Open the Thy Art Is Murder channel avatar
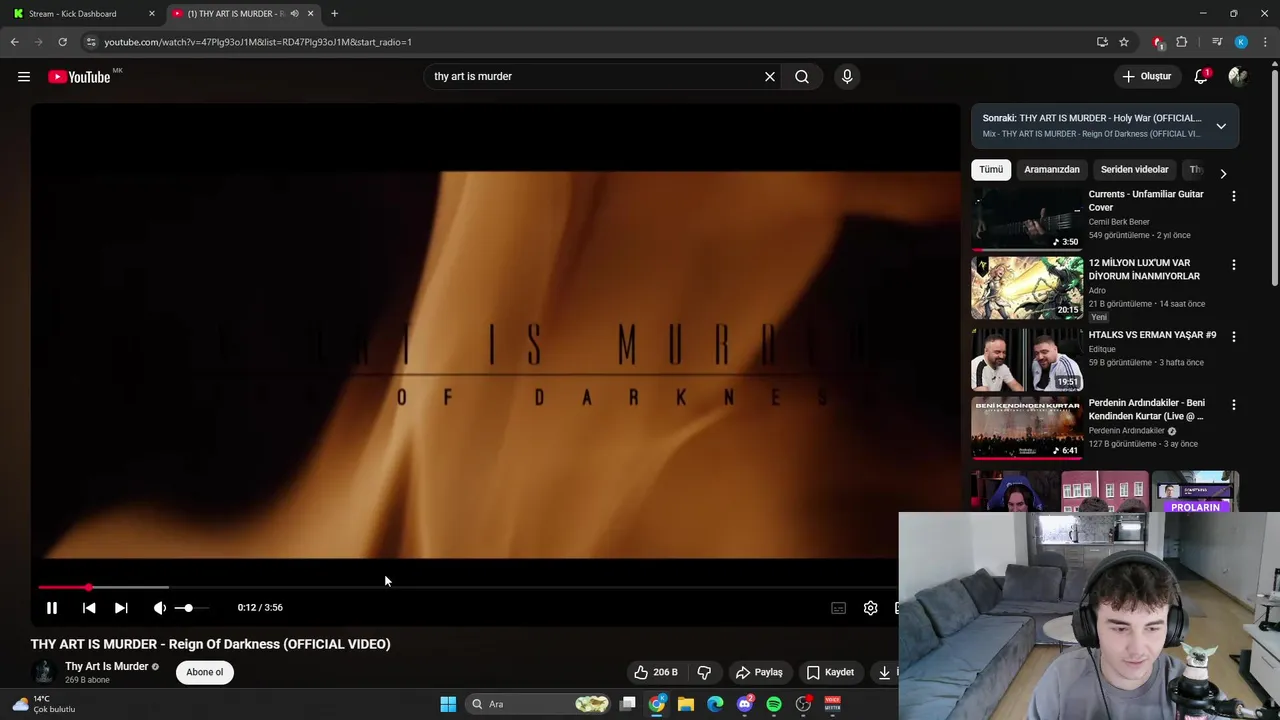This screenshot has height=720, width=1280. point(43,672)
